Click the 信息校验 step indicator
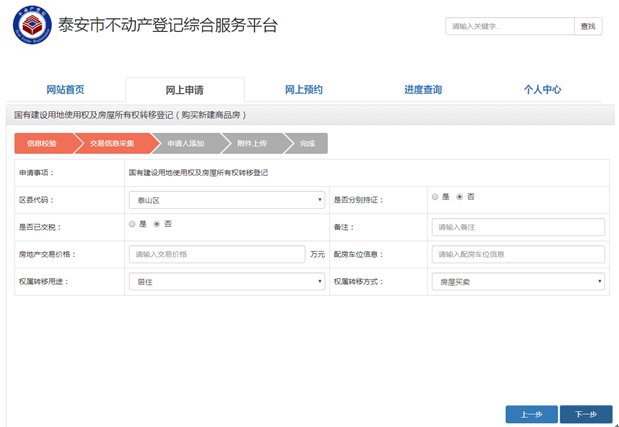This screenshot has height=427, width=619. coord(40,144)
